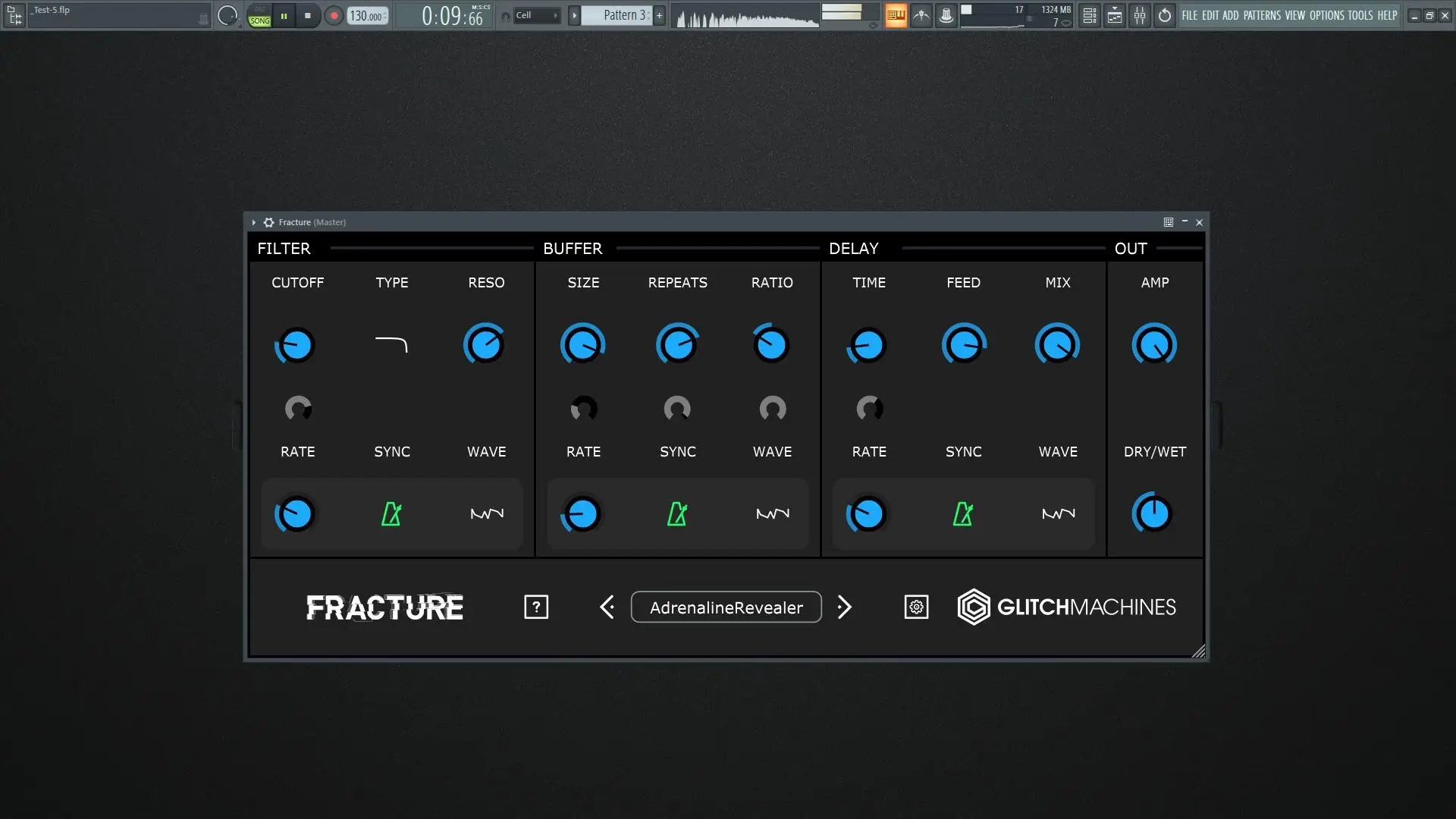Open the PATTERNS menu
1456x819 pixels.
[x=1262, y=15]
